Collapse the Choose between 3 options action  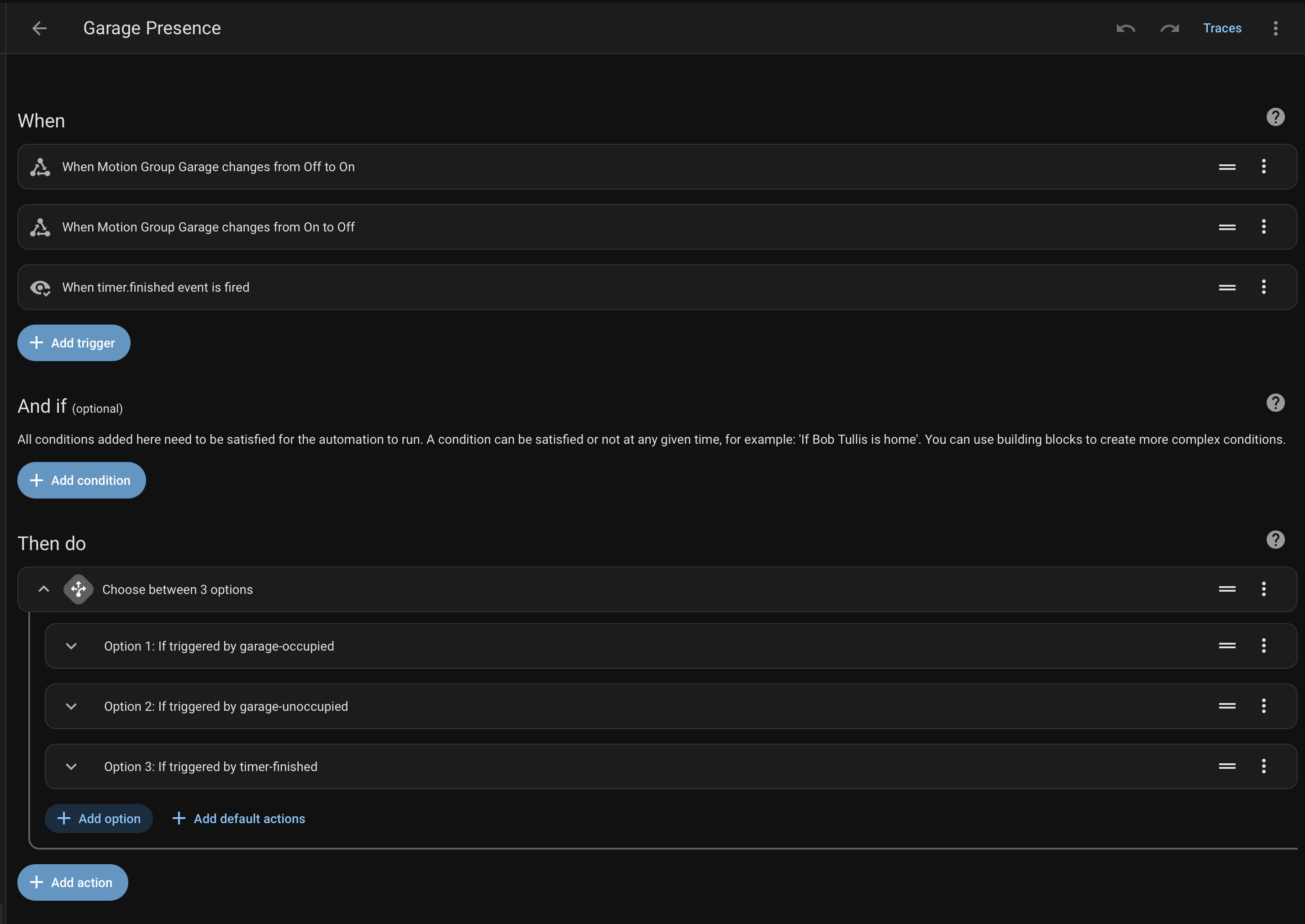44,589
